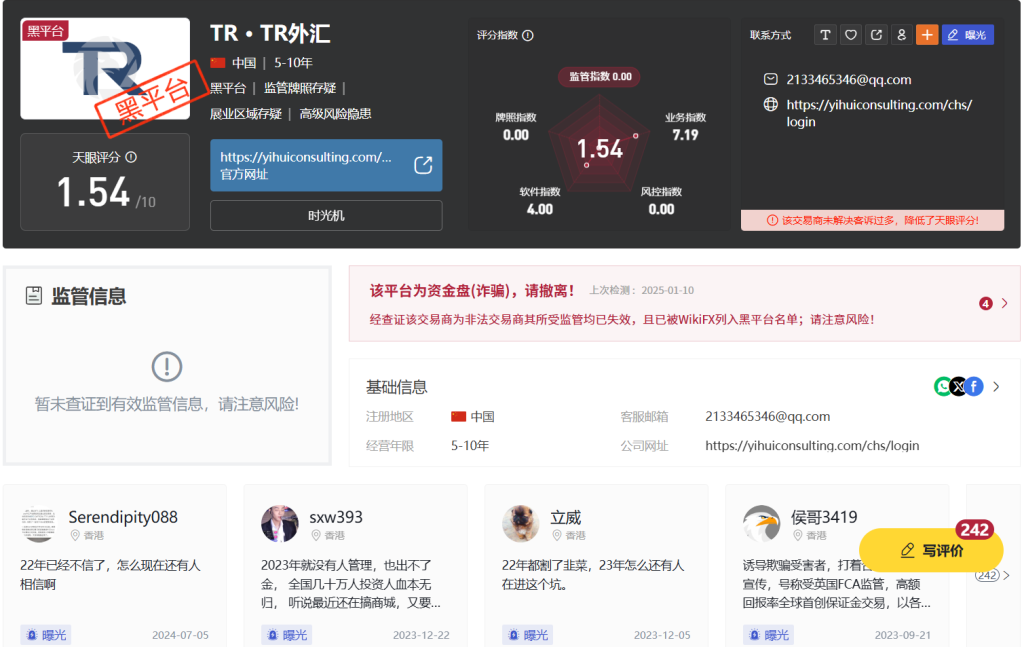The width and height of the screenshot is (1024, 647).
Task: Click the WhatsApp social icon
Action: point(943,387)
